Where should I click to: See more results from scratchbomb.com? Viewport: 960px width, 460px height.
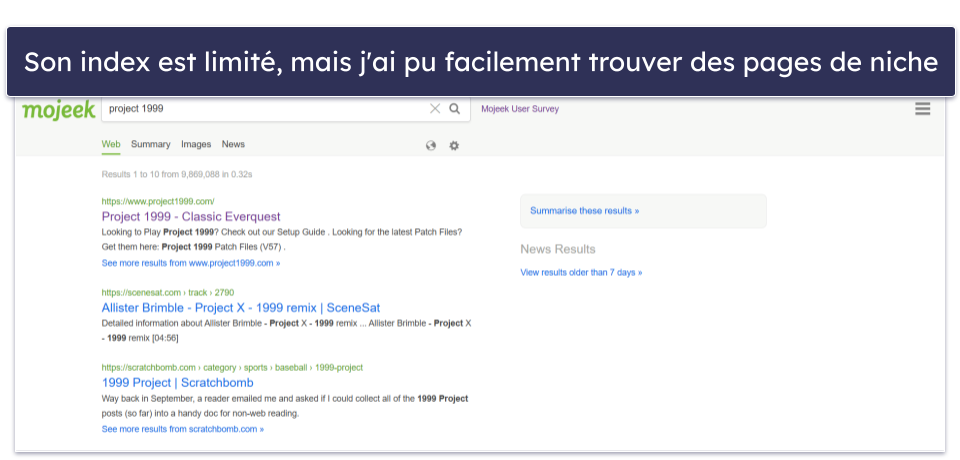182,429
